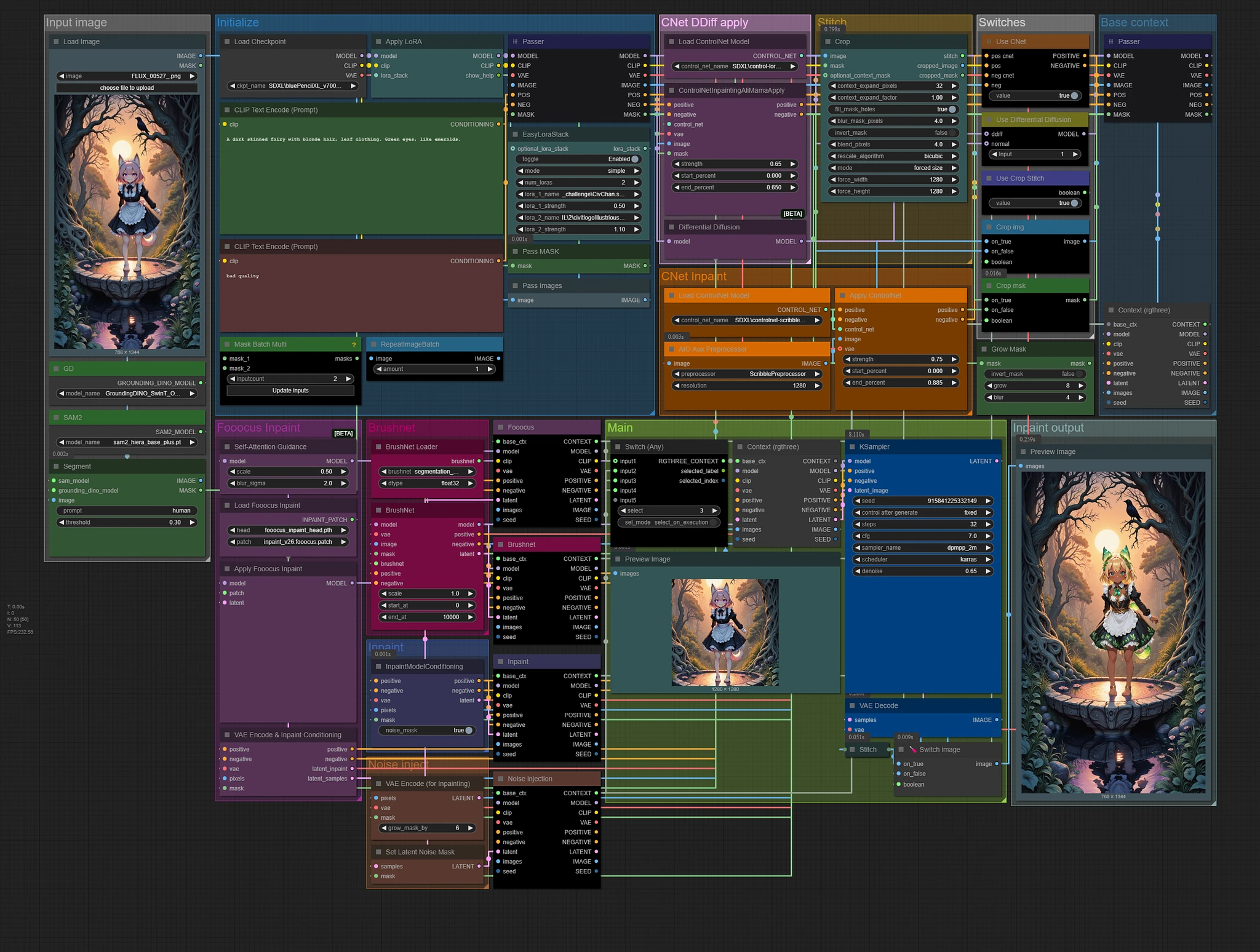The image size is (1260, 952).
Task: Increase KSampler steps with right arrow
Action: [987, 525]
